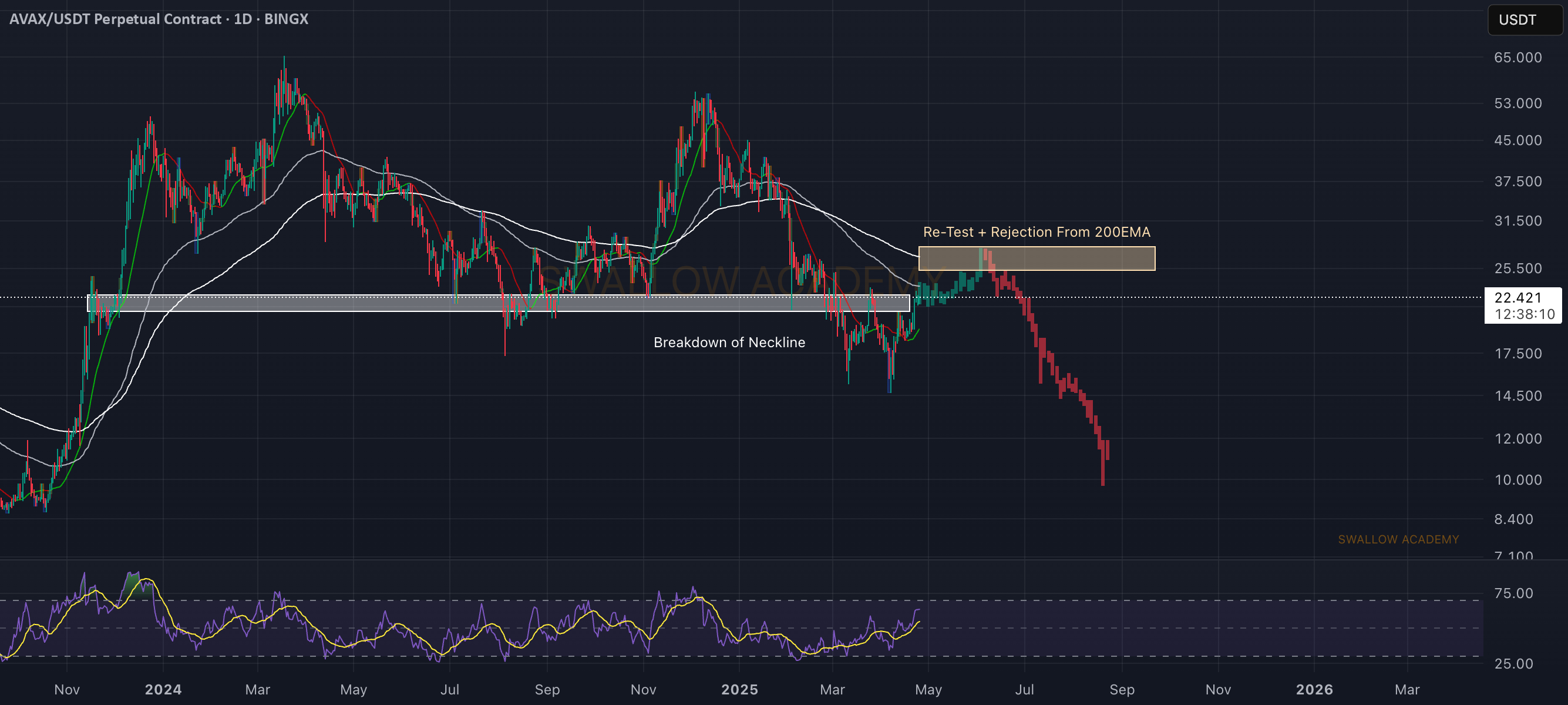Open the USDT currency selector

[x=1524, y=19]
